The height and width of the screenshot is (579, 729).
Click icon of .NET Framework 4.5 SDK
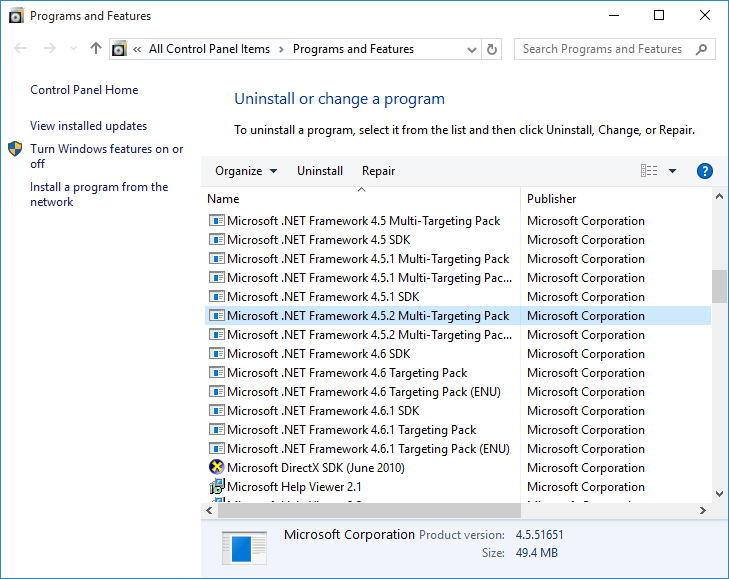pos(217,240)
